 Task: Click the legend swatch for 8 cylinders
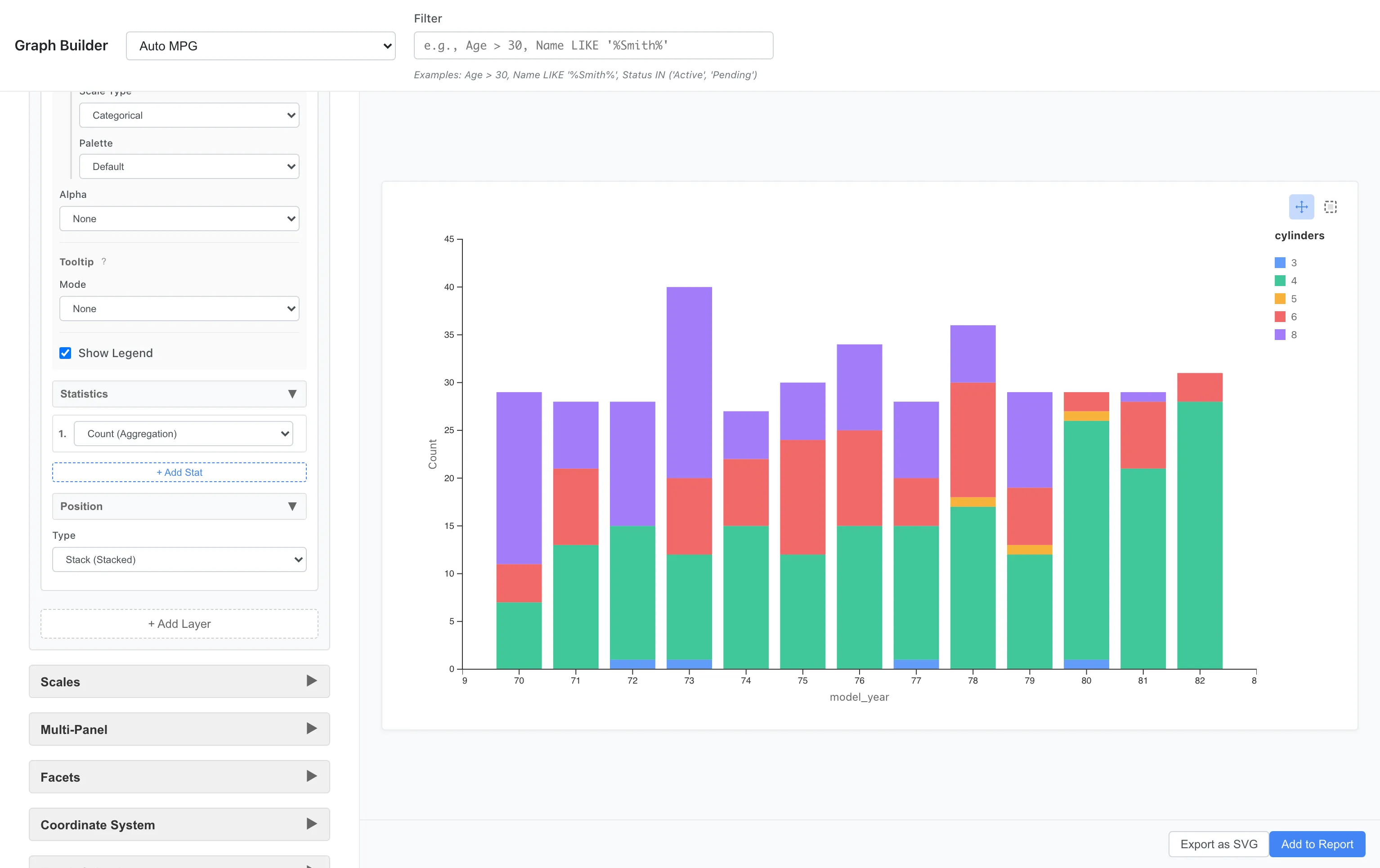(1279, 335)
